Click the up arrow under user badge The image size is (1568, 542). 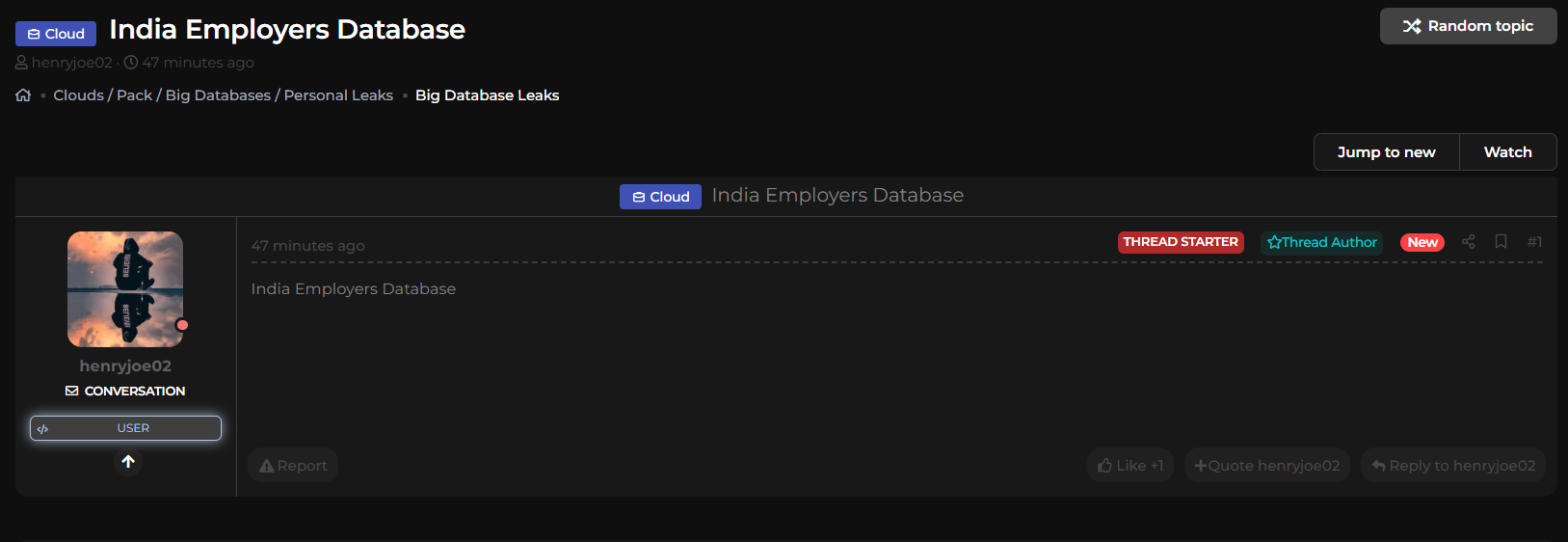[128, 462]
